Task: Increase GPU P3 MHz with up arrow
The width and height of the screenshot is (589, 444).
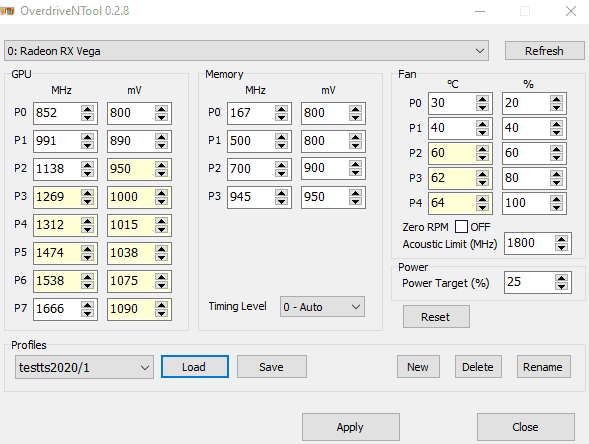Action: coord(87,193)
